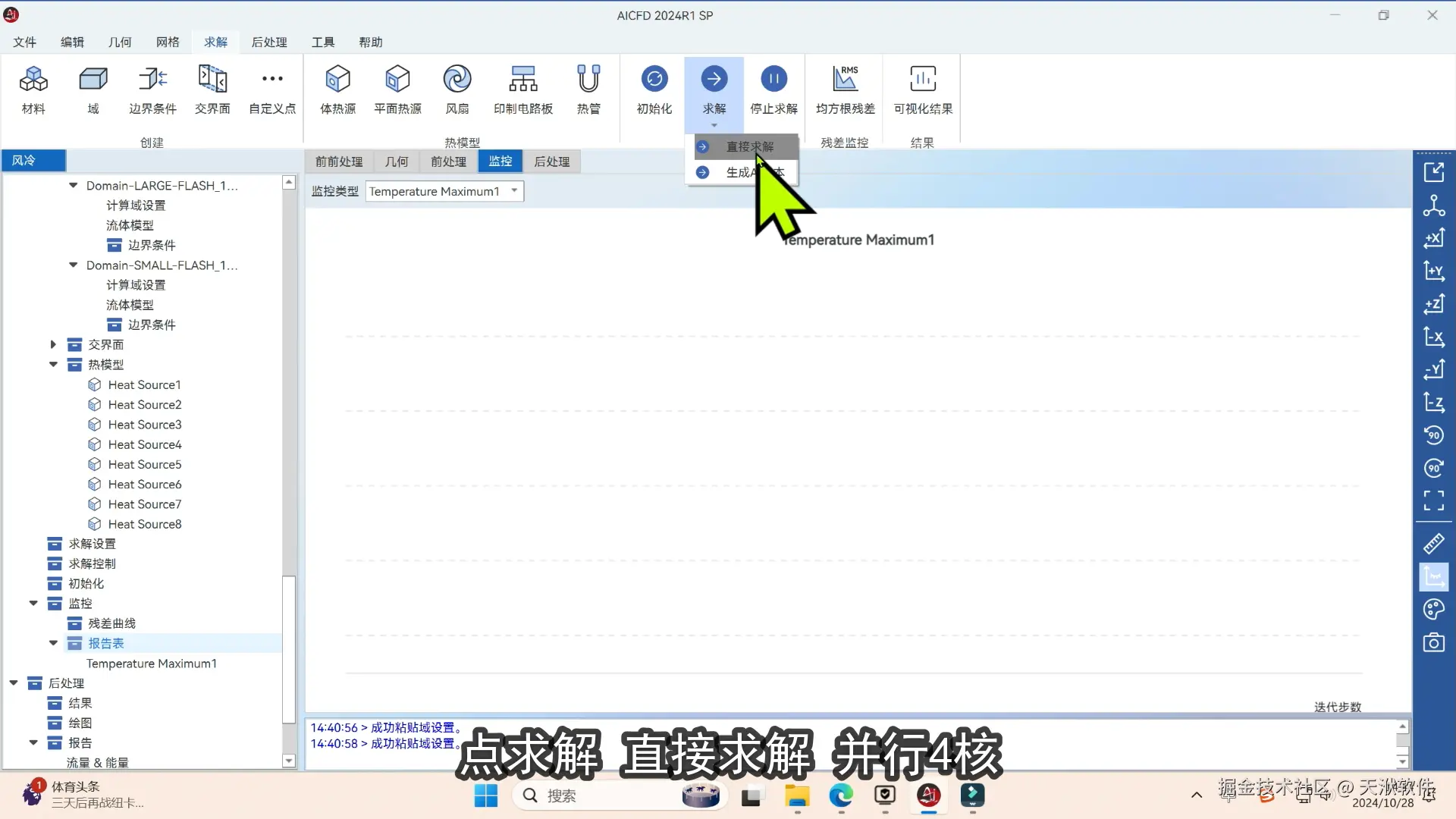Add a 体热源 volume heat source
This screenshot has width=1456, height=819.
click(x=337, y=80)
